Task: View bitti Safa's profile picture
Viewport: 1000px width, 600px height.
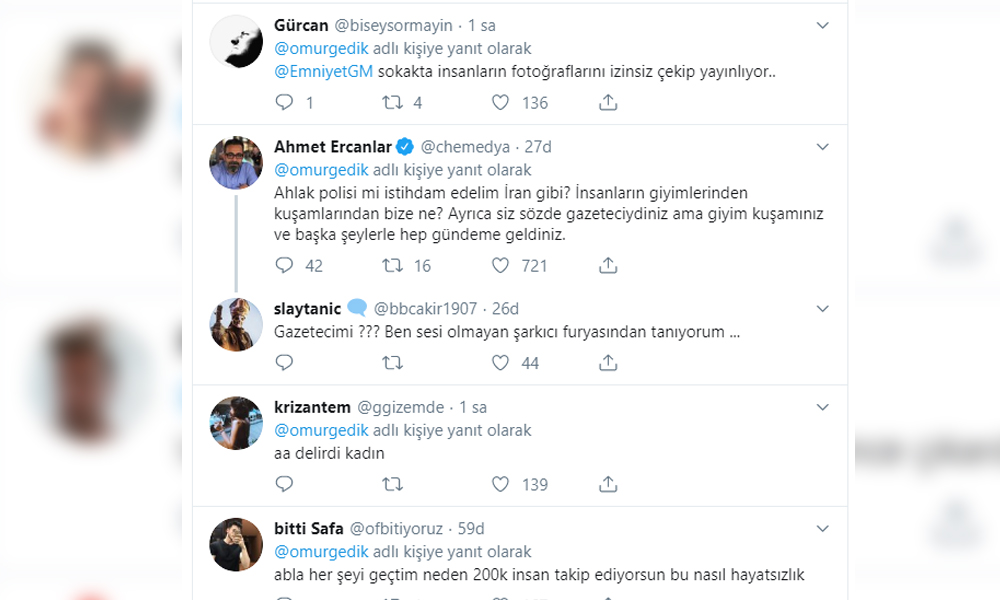Action: [236, 546]
